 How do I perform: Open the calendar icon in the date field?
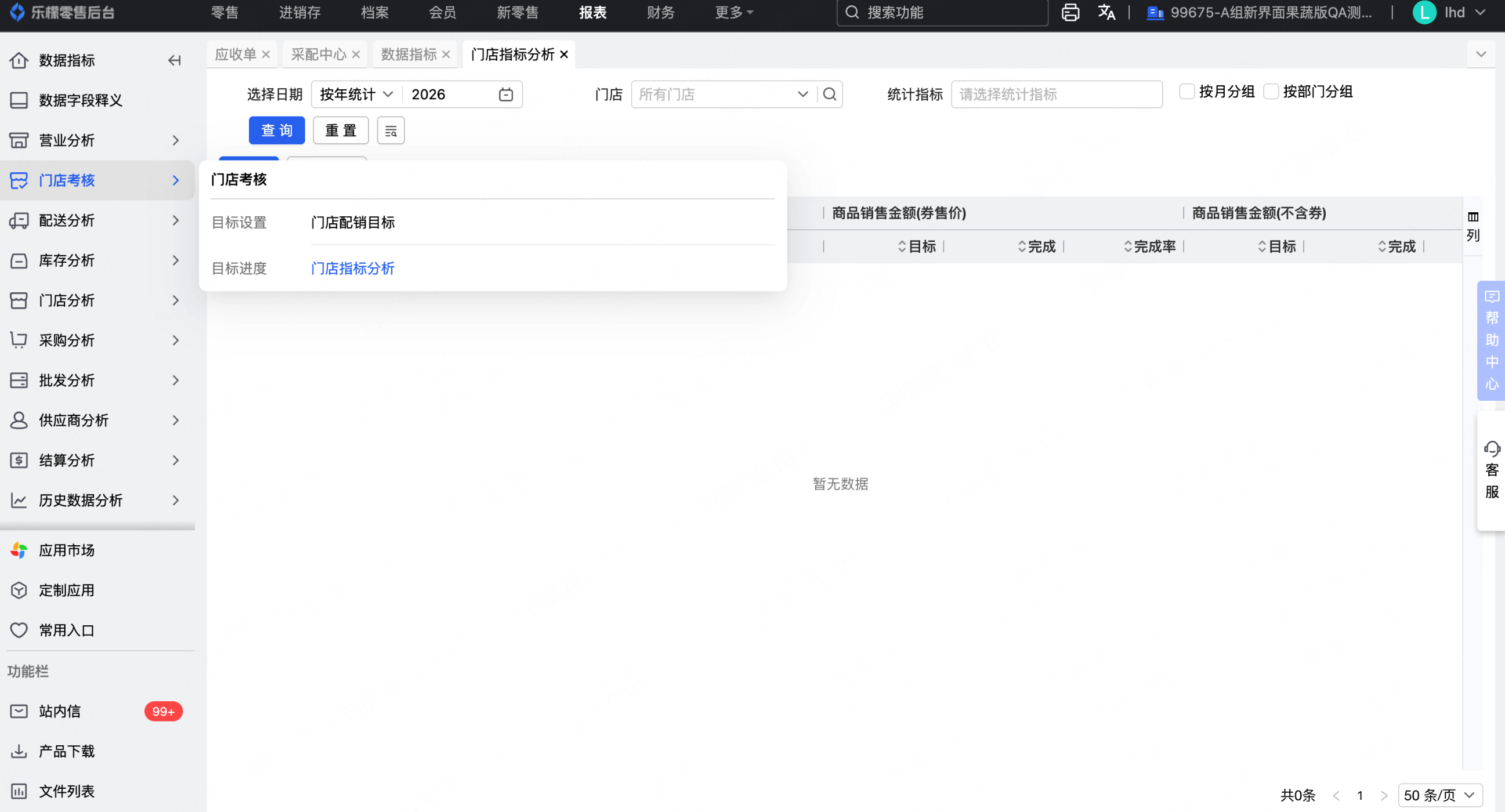505,94
